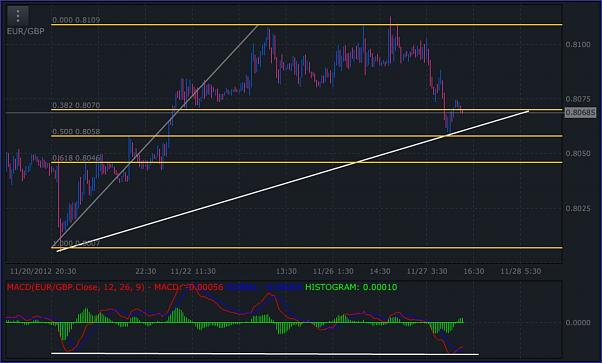Click the 0.0000 MACD axis label

(x=578, y=323)
